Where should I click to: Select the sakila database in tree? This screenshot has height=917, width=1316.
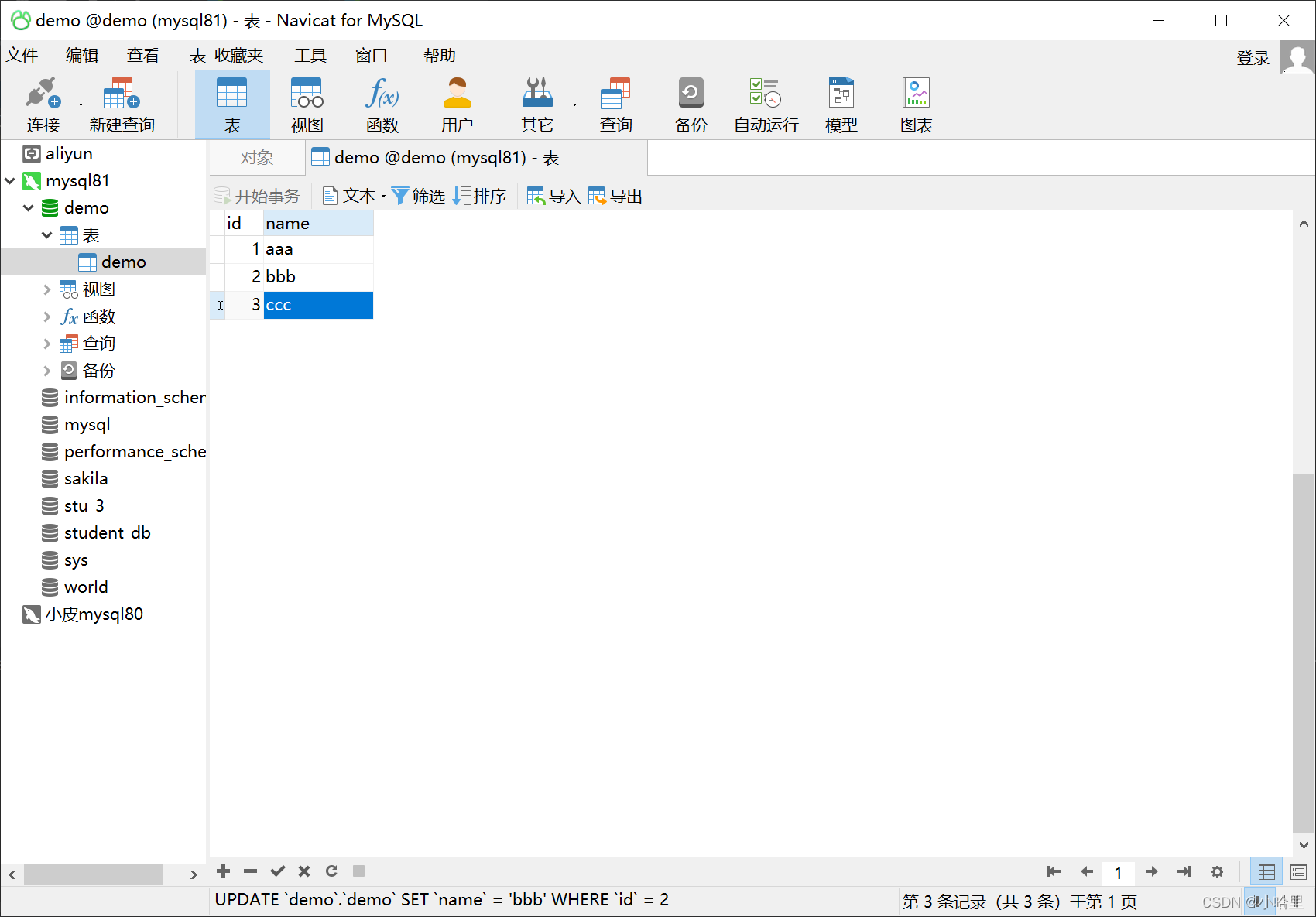(86, 479)
